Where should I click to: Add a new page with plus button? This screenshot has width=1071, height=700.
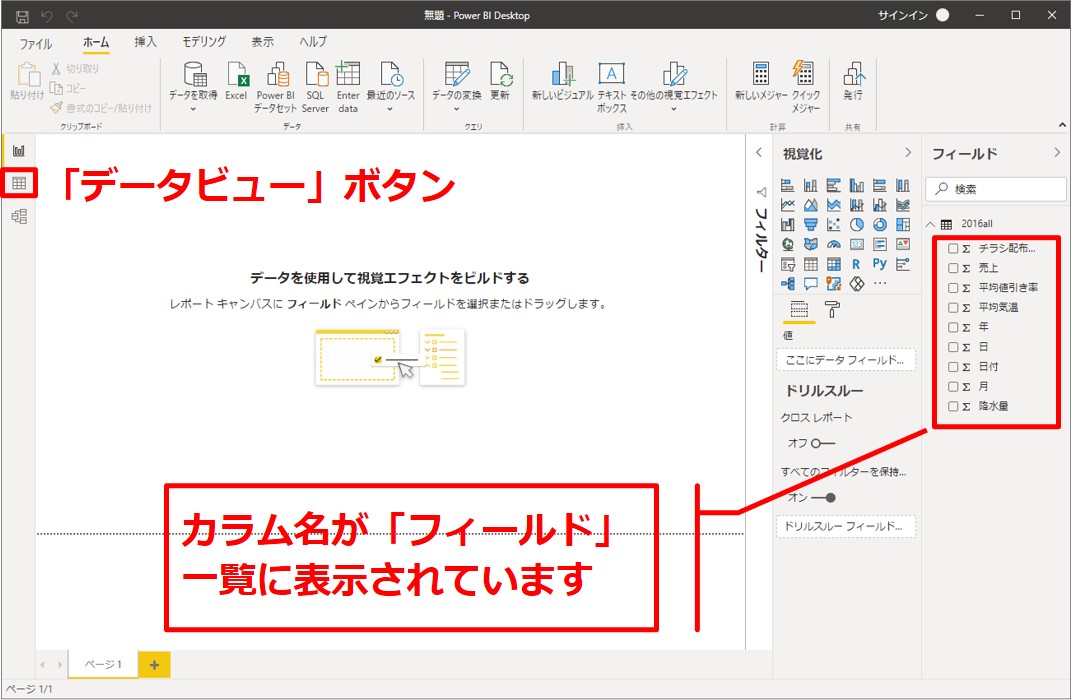pyautogui.click(x=154, y=664)
